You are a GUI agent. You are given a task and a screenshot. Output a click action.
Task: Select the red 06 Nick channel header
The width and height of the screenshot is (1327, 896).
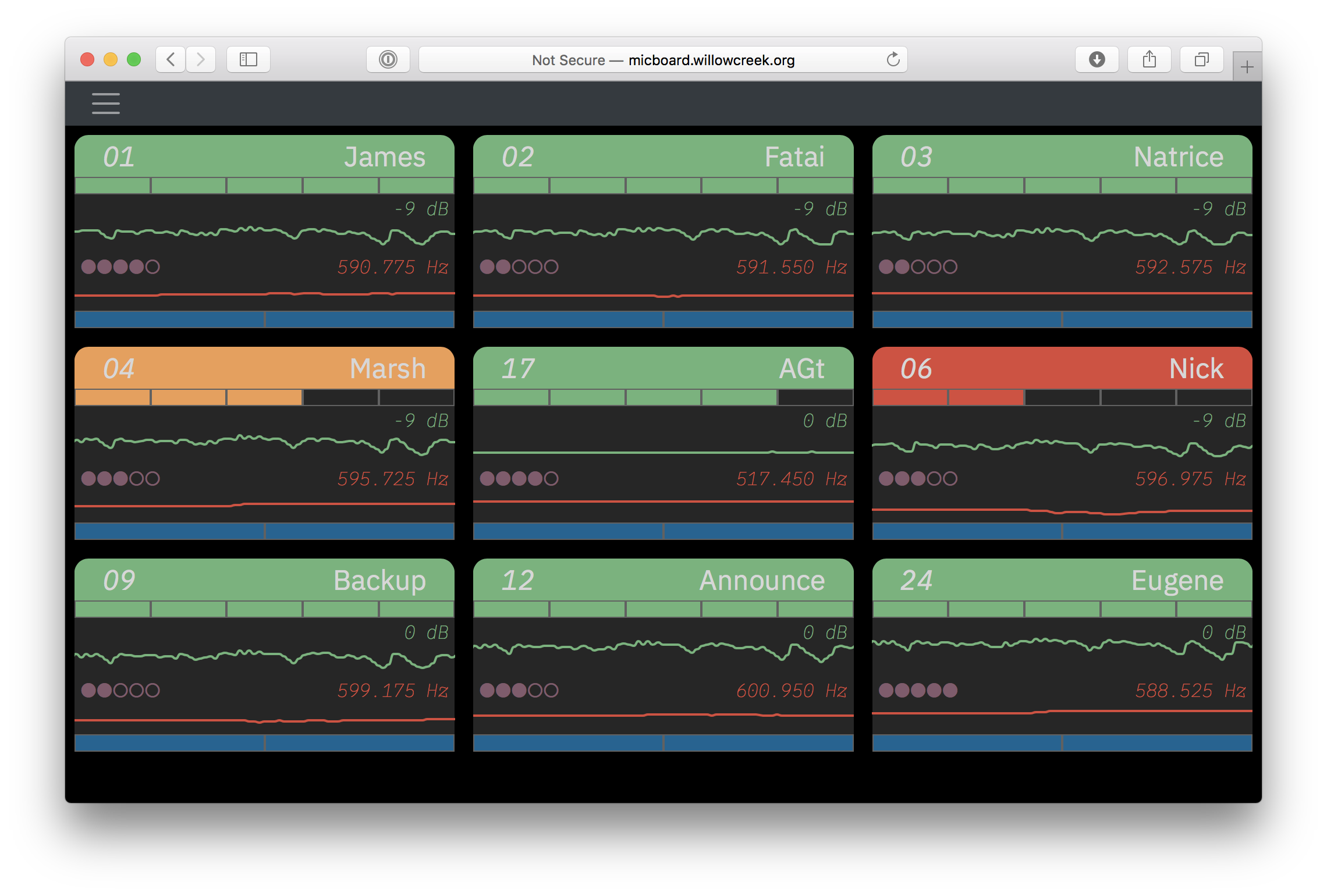pyautogui.click(x=1062, y=368)
